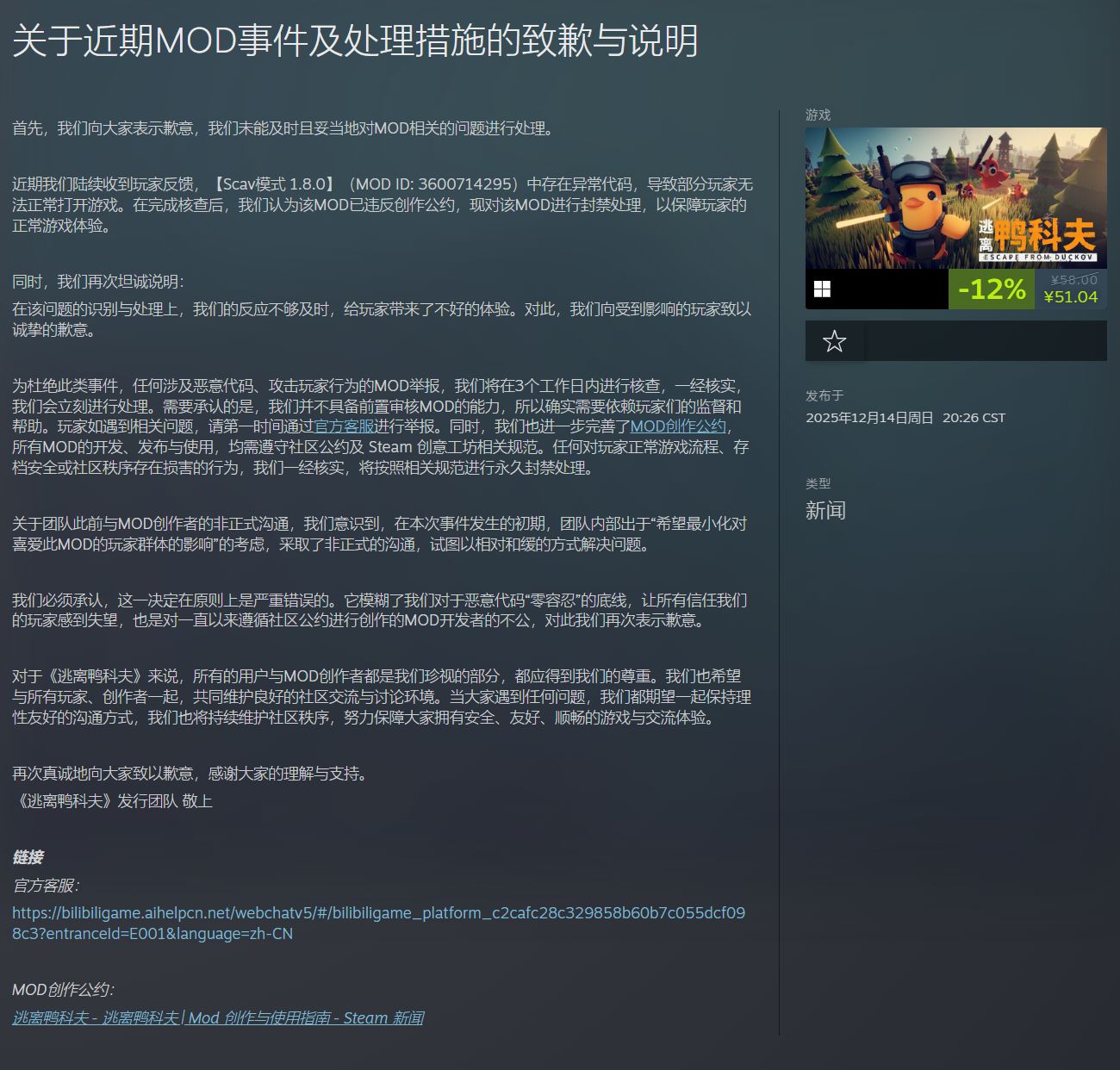Click the 官方客服: italic label

click(46, 886)
